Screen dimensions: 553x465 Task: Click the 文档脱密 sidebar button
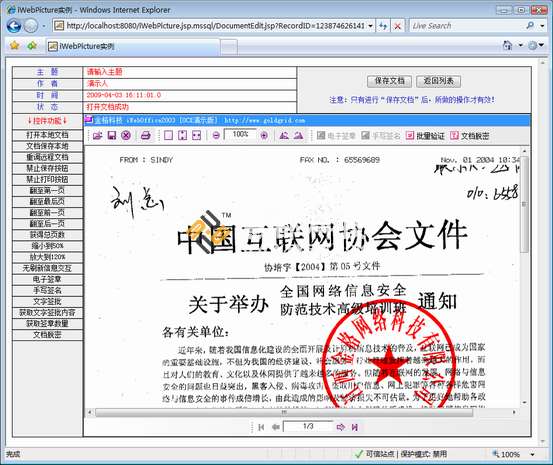coord(47,335)
